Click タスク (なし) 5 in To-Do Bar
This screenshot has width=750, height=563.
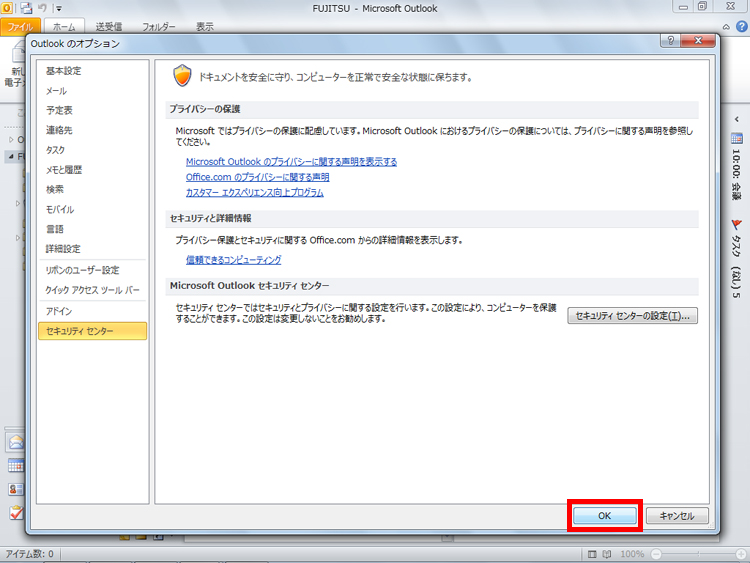736,266
